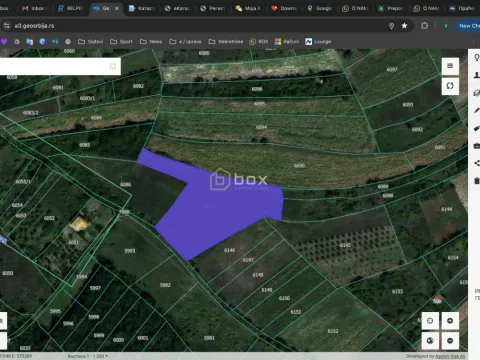Switch to the Downloads tab with heart icon
The width and height of the screenshot is (480, 360).
click(284, 8)
